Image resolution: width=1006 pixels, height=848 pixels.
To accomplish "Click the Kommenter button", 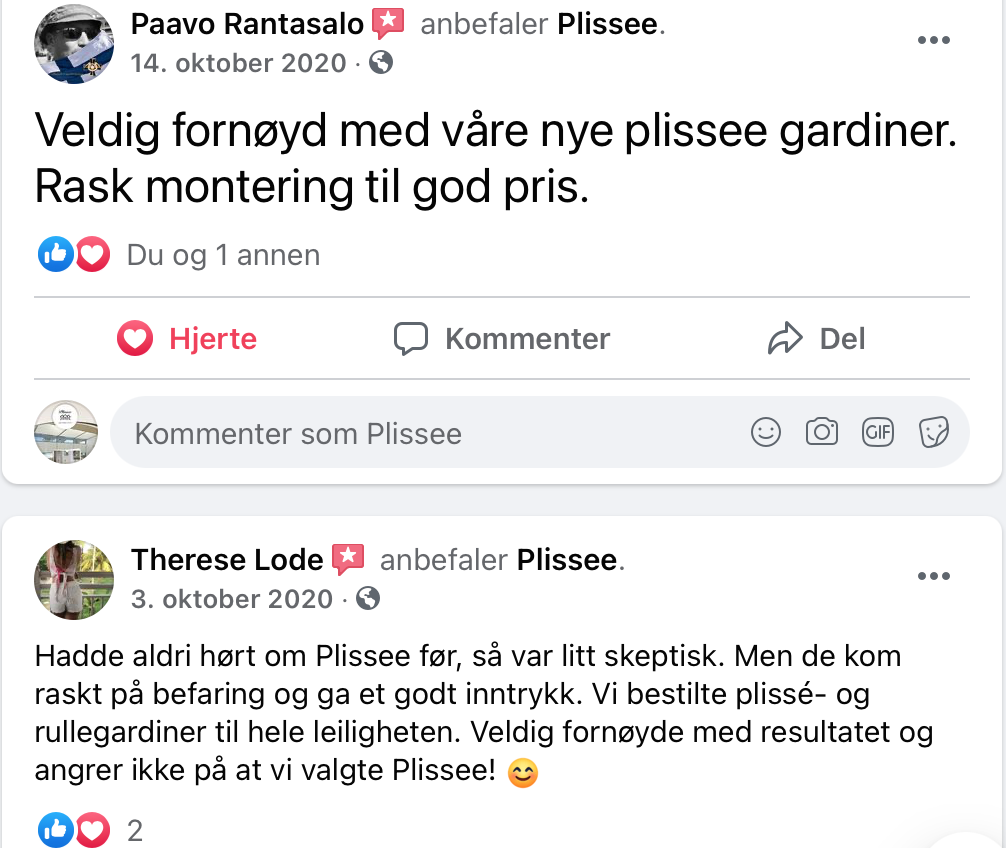I will tap(502, 339).
